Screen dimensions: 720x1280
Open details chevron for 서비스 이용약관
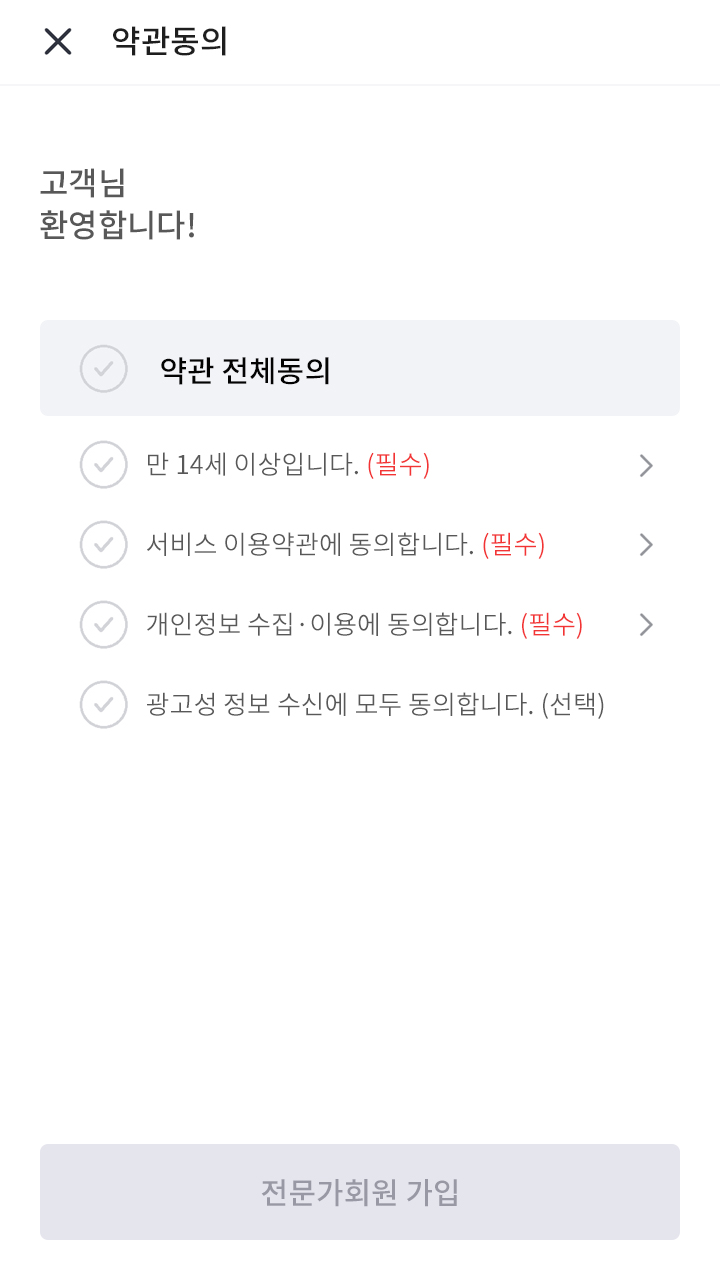point(646,545)
